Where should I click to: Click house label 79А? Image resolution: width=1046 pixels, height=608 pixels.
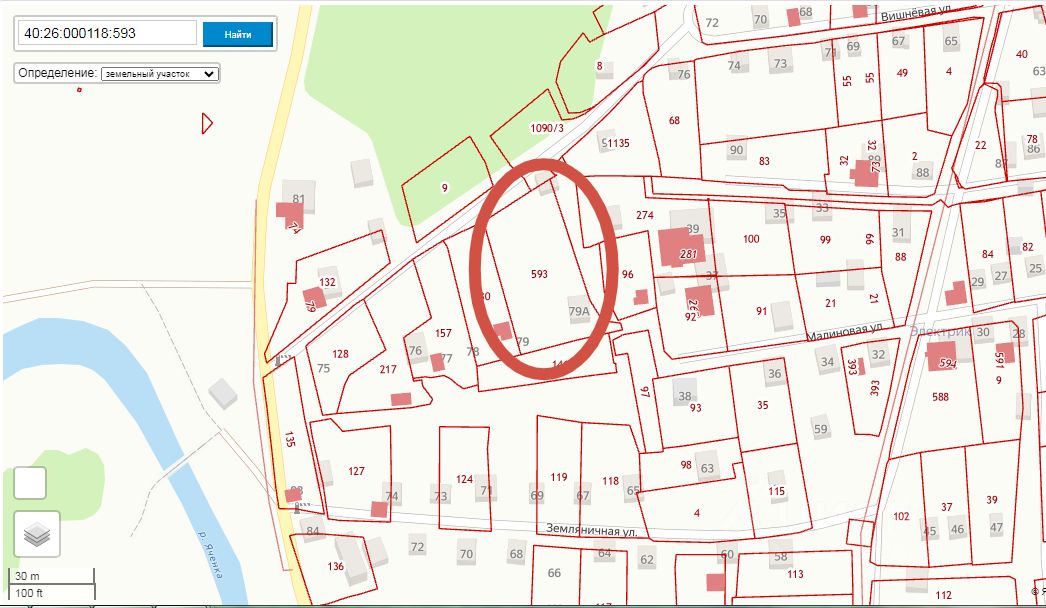tap(579, 311)
